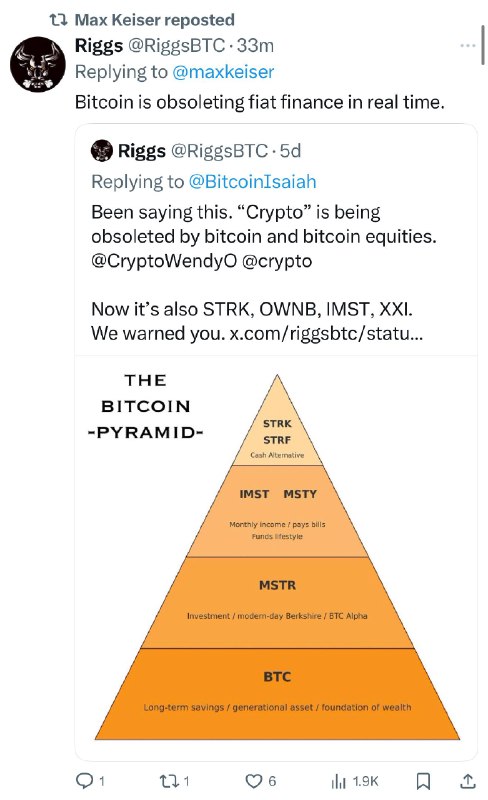Click the repost arrows icon beside Max Keiser
The image size is (488, 800).
(58, 20)
